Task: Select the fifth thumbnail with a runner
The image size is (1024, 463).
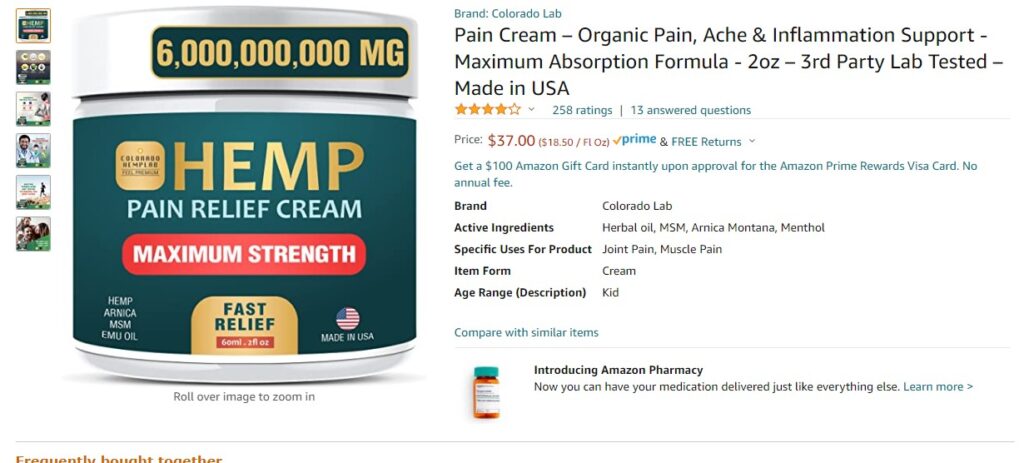Action: (33, 192)
